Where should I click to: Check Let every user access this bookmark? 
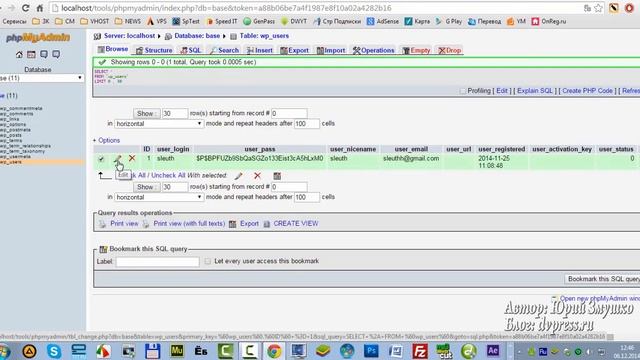(x=208, y=261)
